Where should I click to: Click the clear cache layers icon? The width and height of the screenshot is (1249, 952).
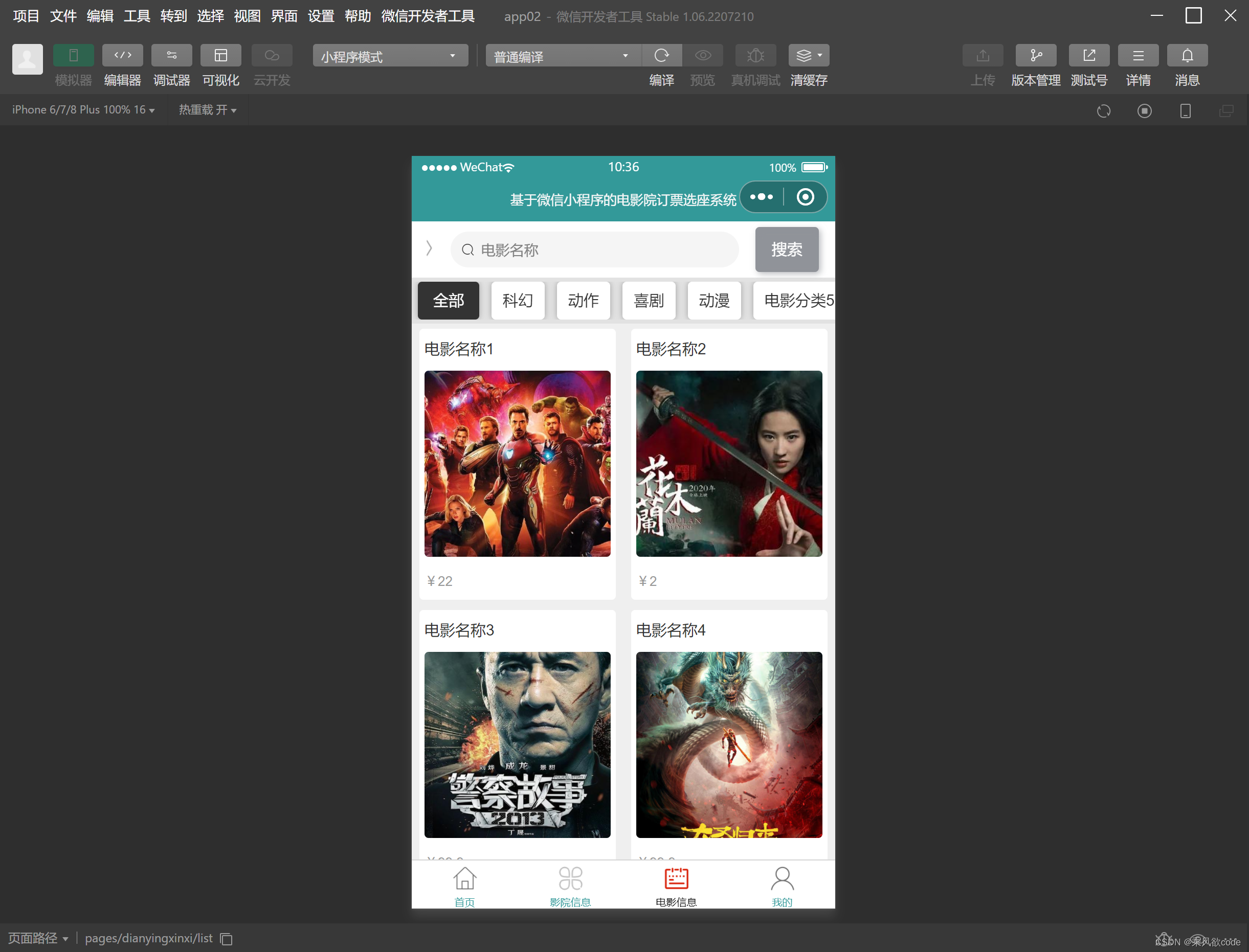[x=804, y=56]
